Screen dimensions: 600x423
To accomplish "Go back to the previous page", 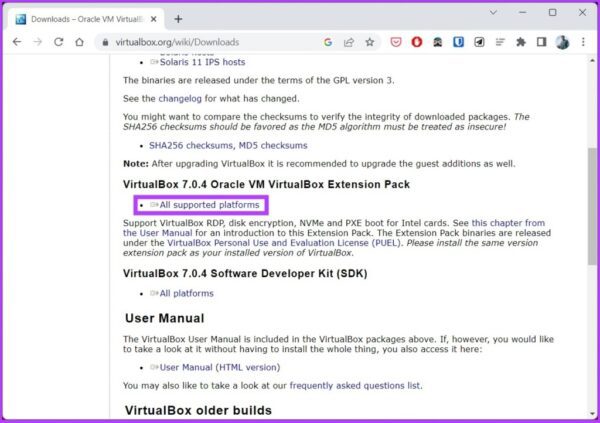I will [17, 42].
